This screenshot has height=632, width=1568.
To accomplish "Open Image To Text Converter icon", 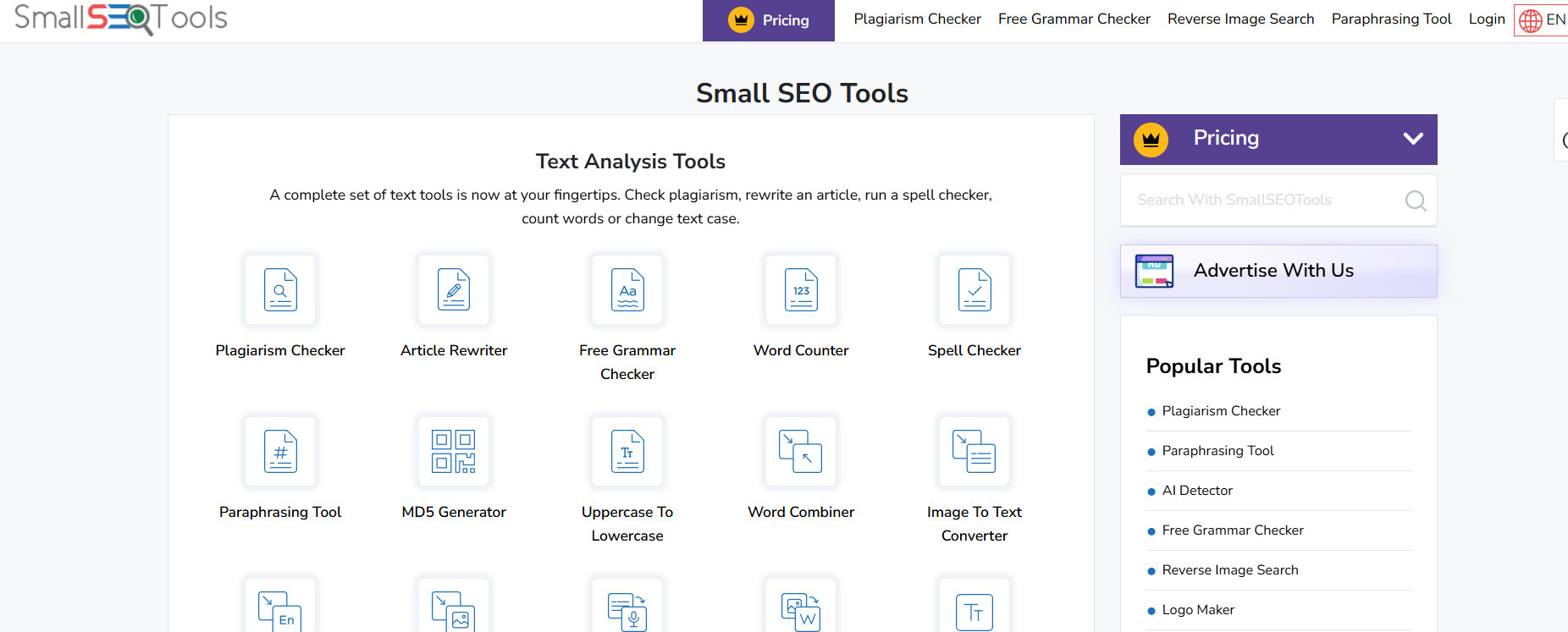I will pyautogui.click(x=974, y=452).
